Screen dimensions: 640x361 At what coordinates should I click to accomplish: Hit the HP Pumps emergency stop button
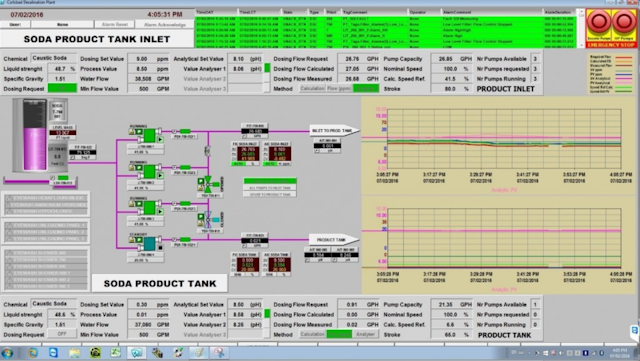click(624, 21)
